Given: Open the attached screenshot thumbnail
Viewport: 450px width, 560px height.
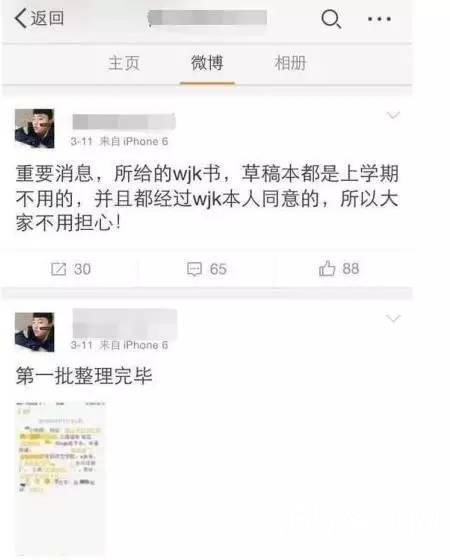Looking at the screenshot, I should click(60, 480).
